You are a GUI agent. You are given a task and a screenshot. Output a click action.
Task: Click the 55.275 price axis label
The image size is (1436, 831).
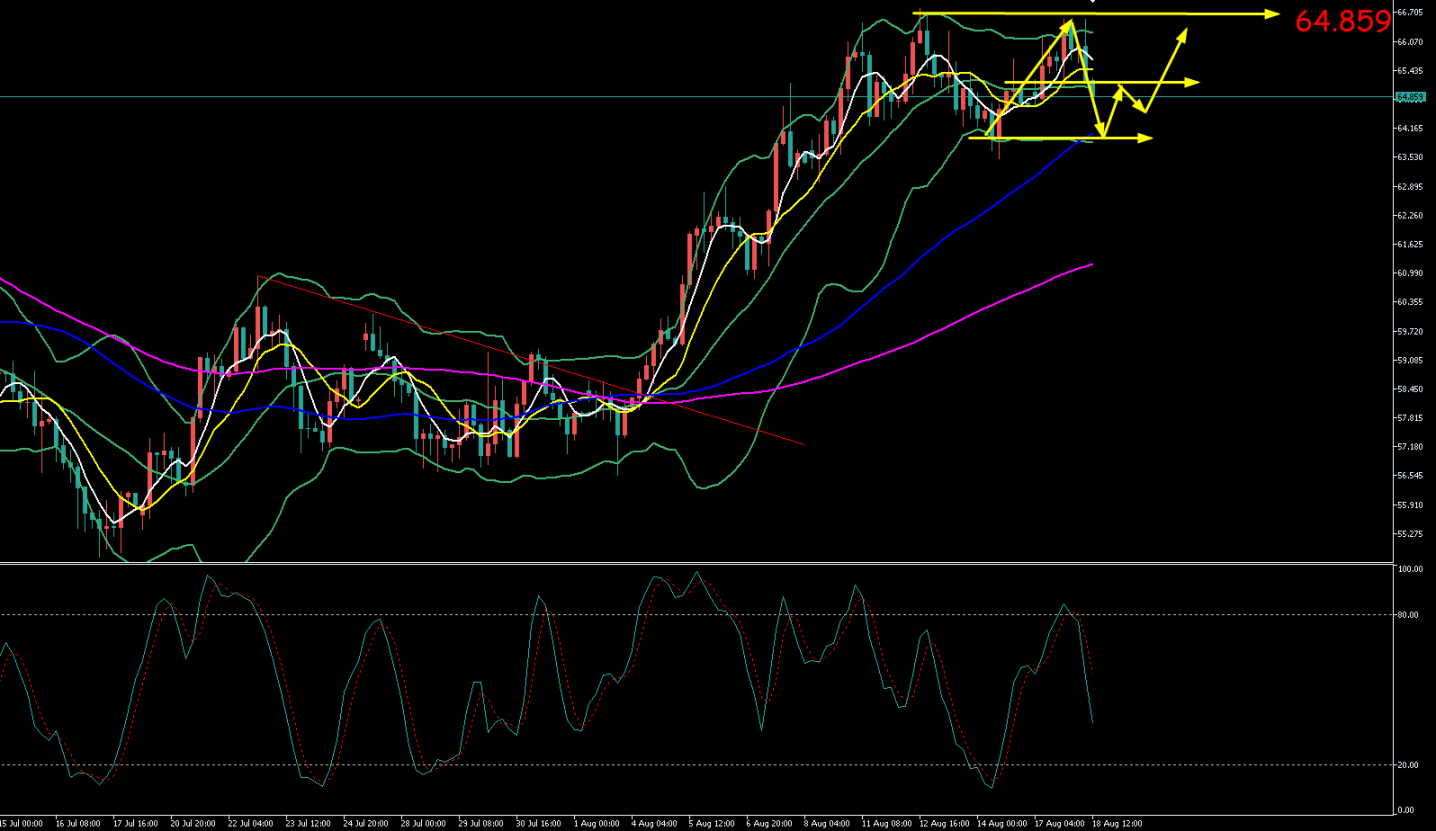click(x=1410, y=533)
